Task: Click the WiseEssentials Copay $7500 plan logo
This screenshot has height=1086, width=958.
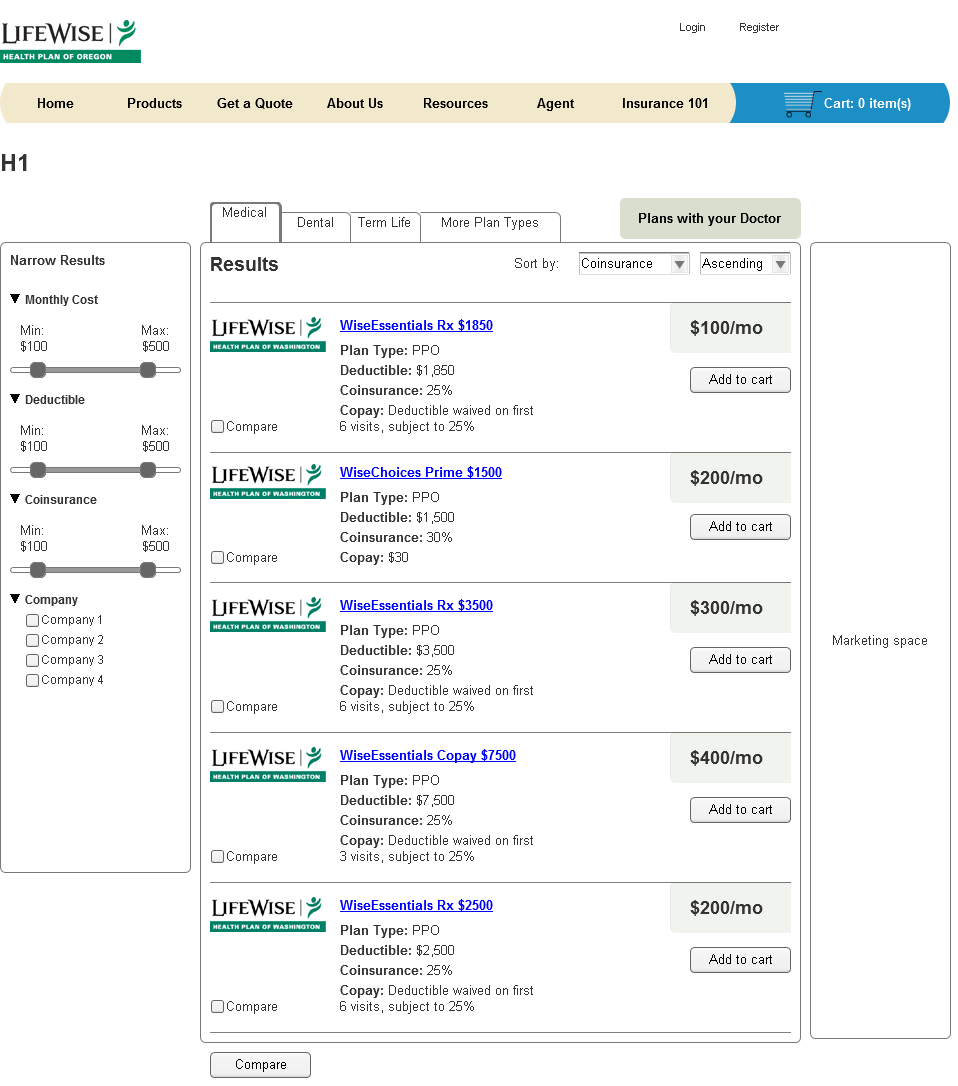Action: 268,764
